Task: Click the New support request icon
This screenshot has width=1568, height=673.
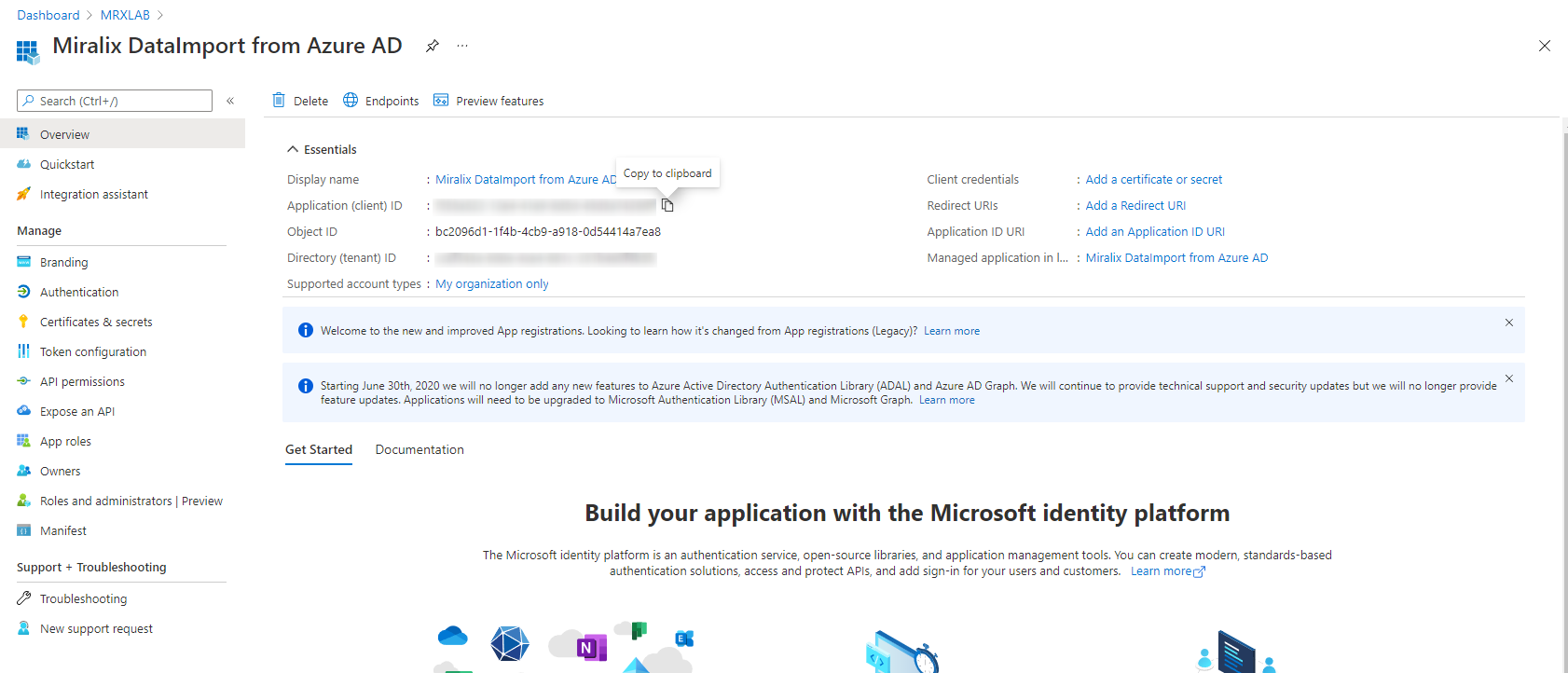Action: (x=23, y=628)
